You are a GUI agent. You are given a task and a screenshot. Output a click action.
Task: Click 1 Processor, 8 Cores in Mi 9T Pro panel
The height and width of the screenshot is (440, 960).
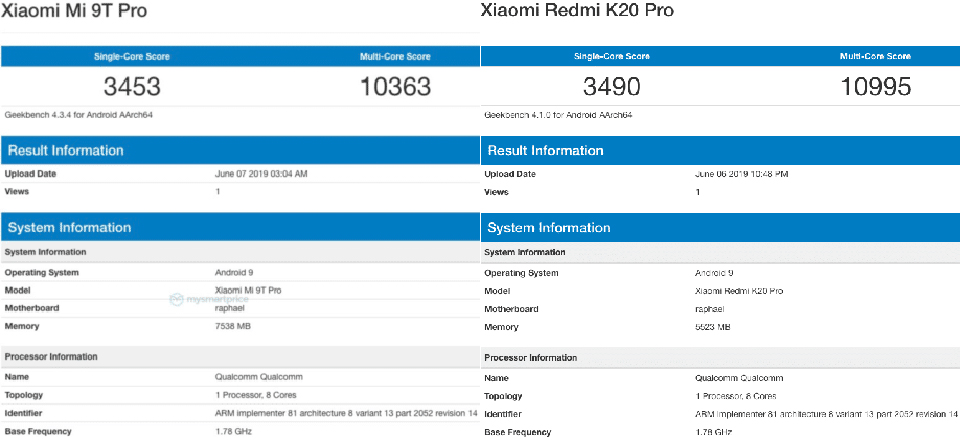click(x=256, y=395)
